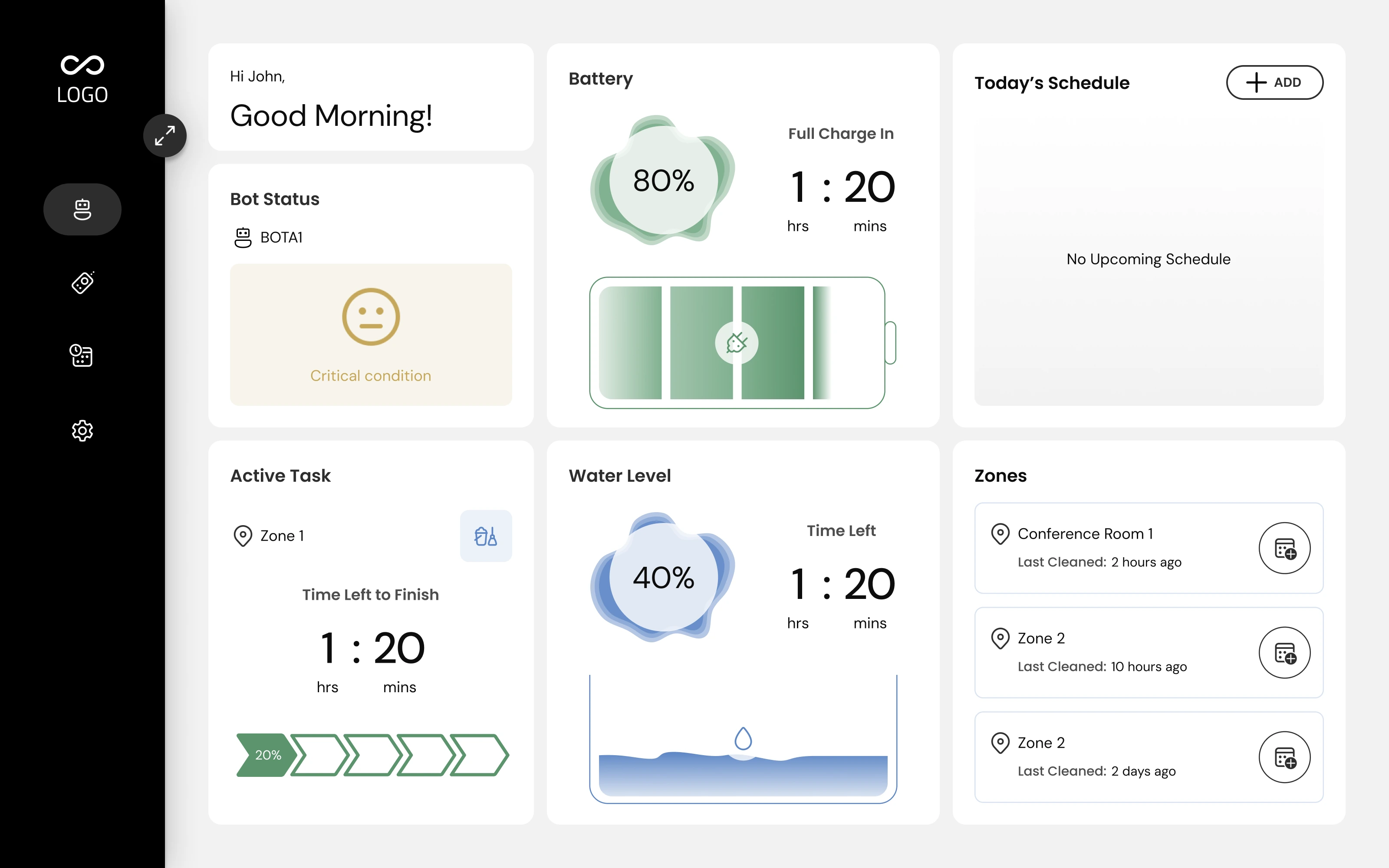Screen dimensions: 1389x868
Task: Click the charging plug icon on battery
Action: tap(737, 343)
